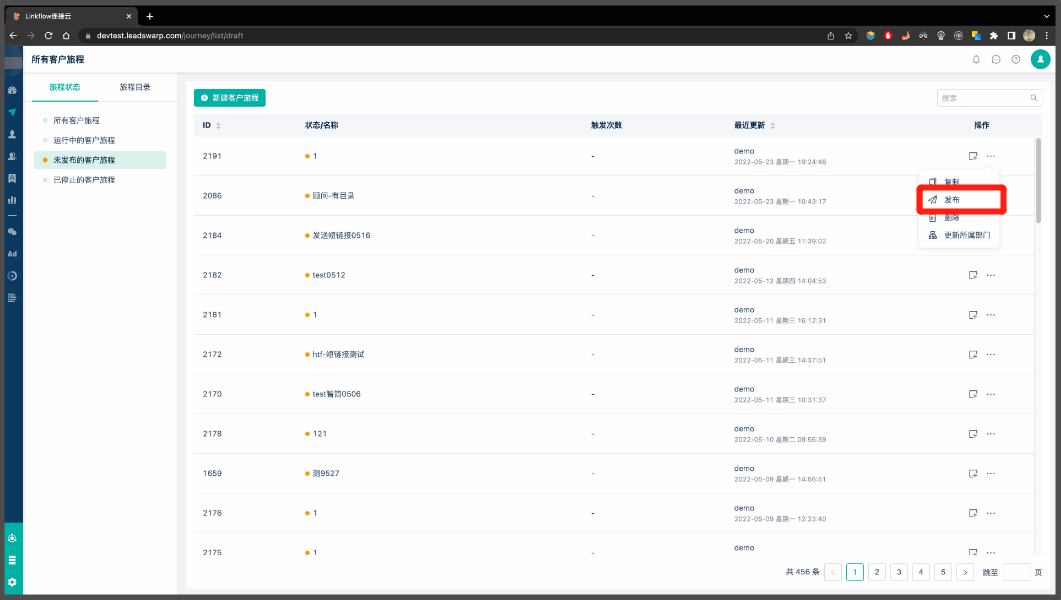1061x600 pixels.
Task: Open the teal user avatar menu
Action: pyautogui.click(x=1040, y=60)
